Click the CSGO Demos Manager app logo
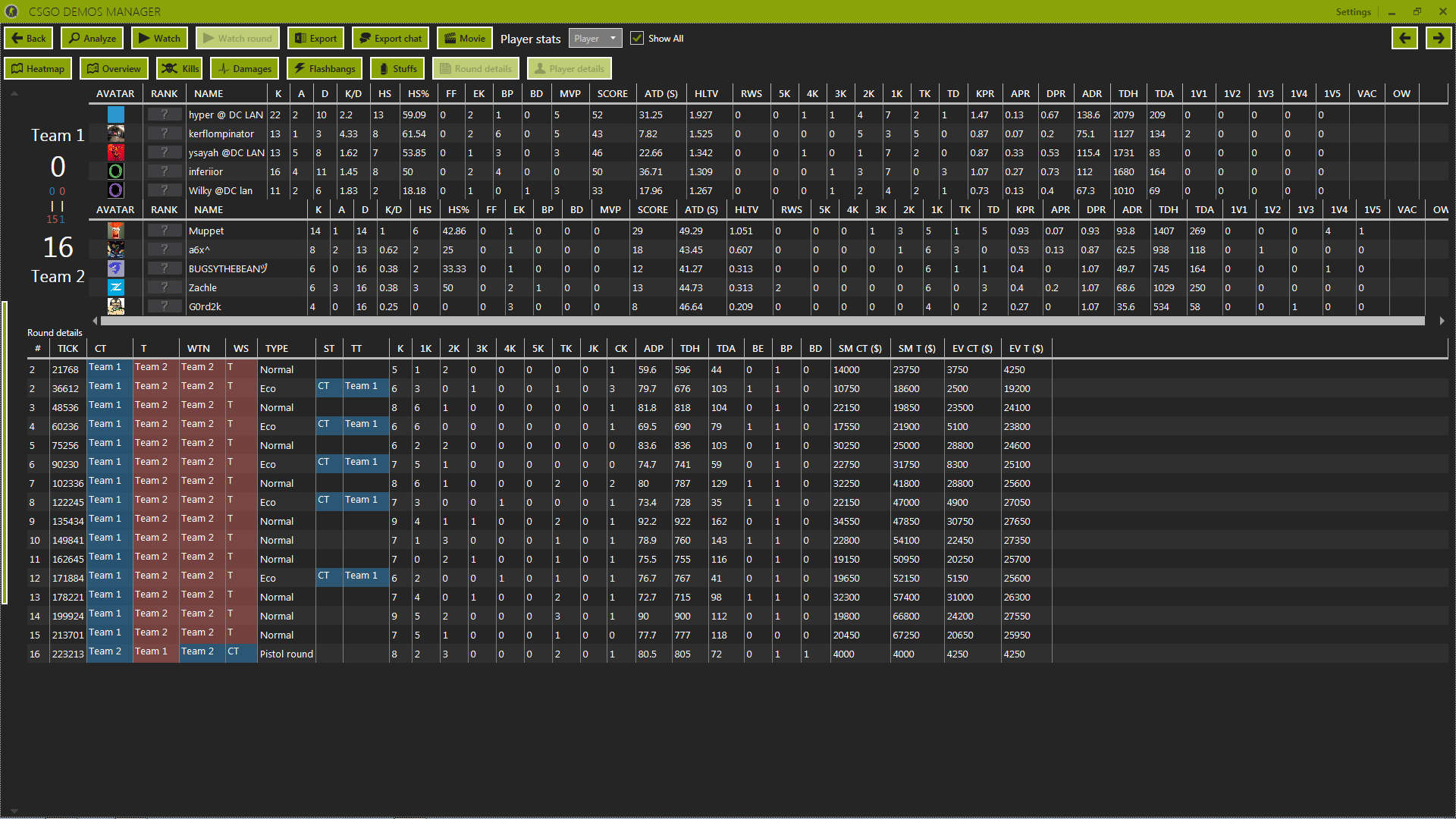The width and height of the screenshot is (1456, 819). pos(11,11)
